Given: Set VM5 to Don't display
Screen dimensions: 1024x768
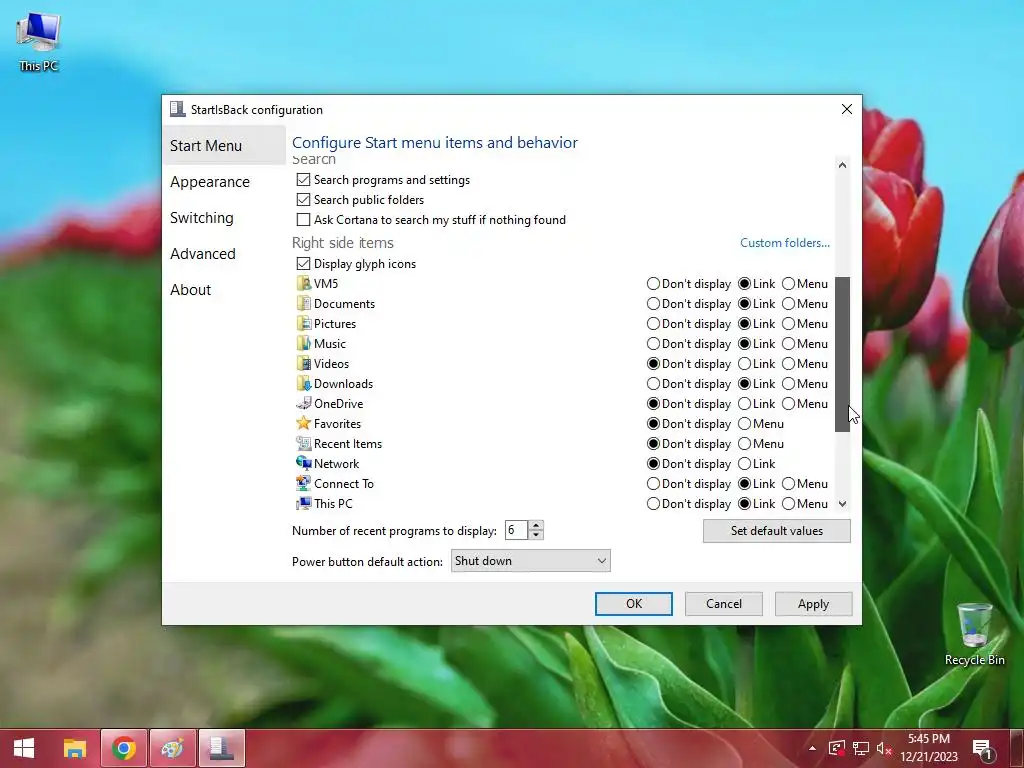Looking at the screenshot, I should tap(653, 283).
